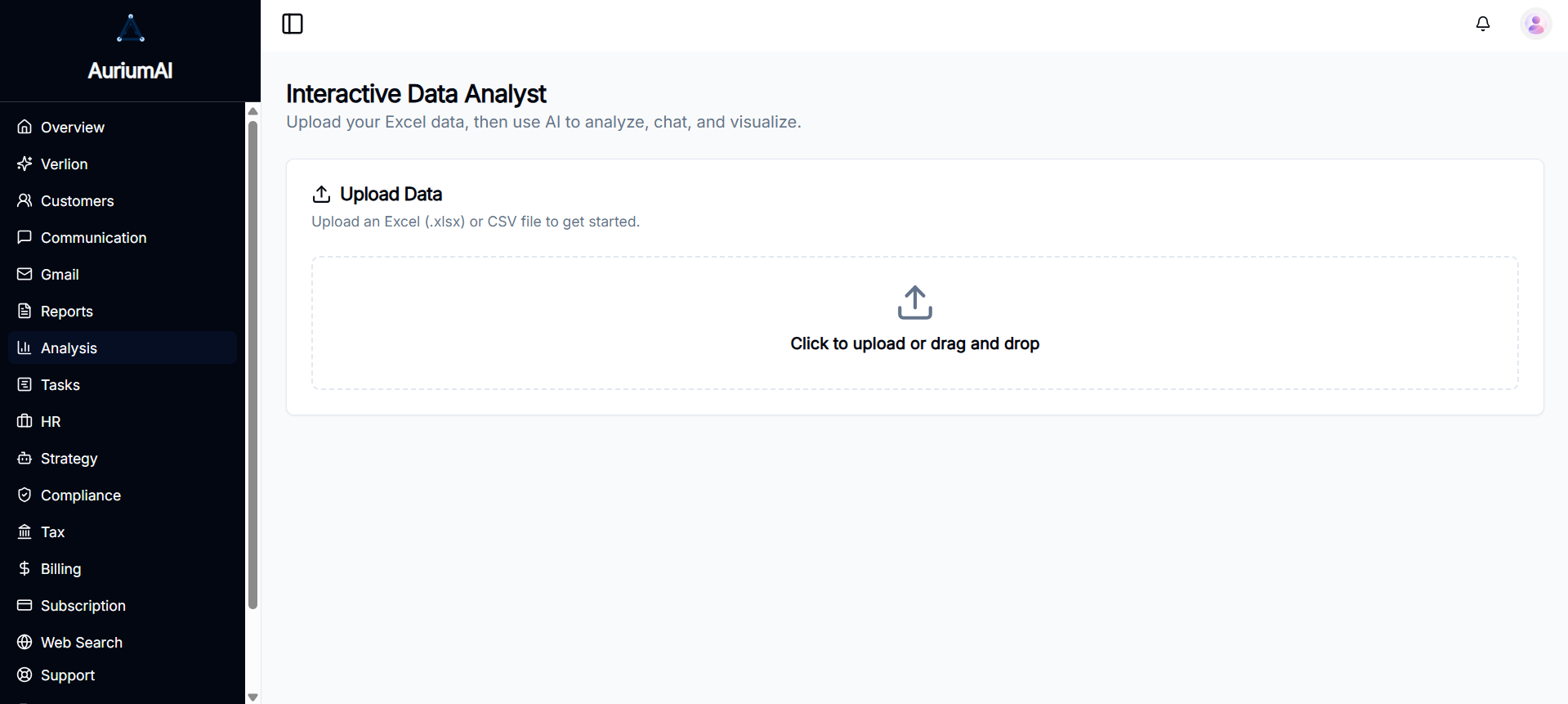Open the Support page

pyautogui.click(x=67, y=675)
